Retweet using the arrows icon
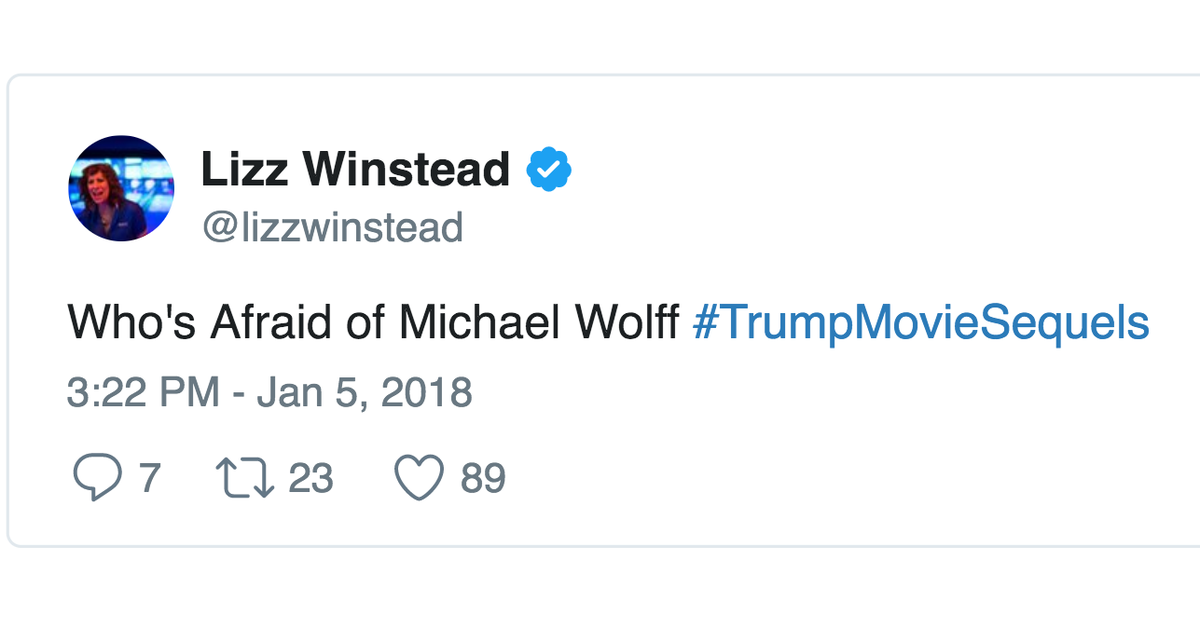 pos(243,478)
